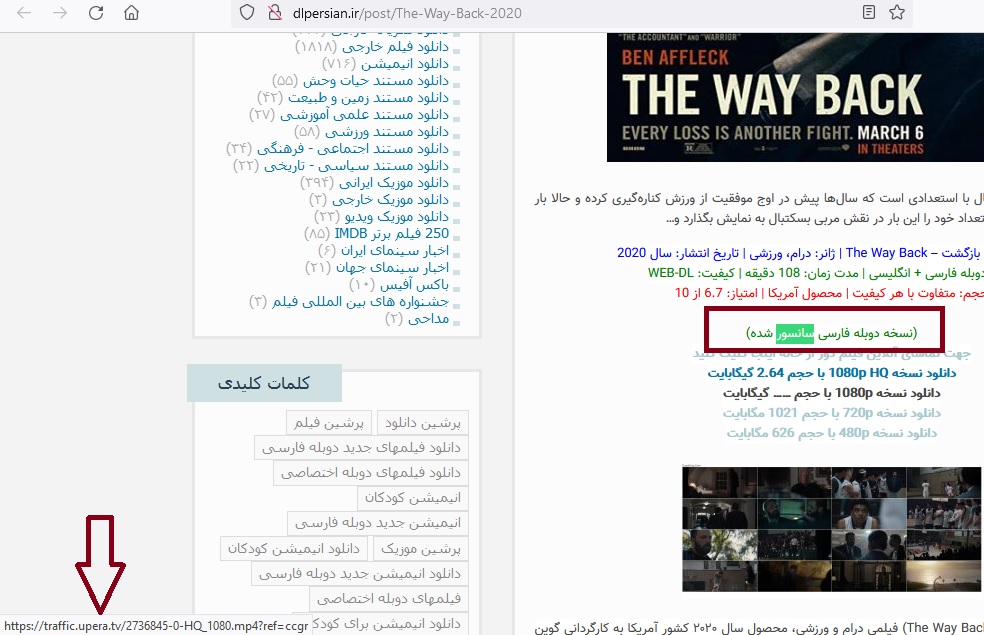Click tag انیمیشن کودکان
Image resolution: width=984 pixels, height=635 pixels.
click(x=413, y=498)
